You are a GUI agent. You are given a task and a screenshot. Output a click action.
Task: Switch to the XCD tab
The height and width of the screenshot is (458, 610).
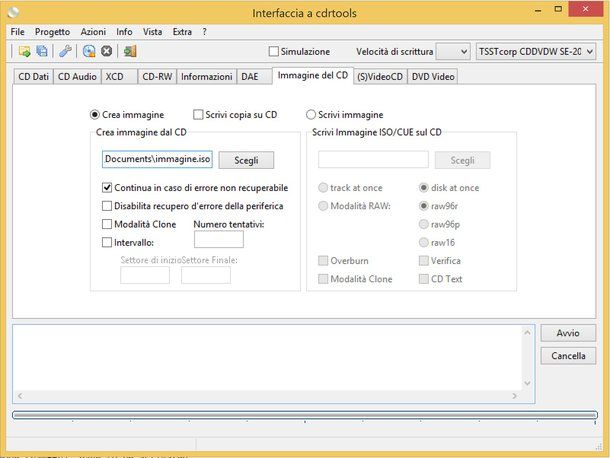[119, 77]
